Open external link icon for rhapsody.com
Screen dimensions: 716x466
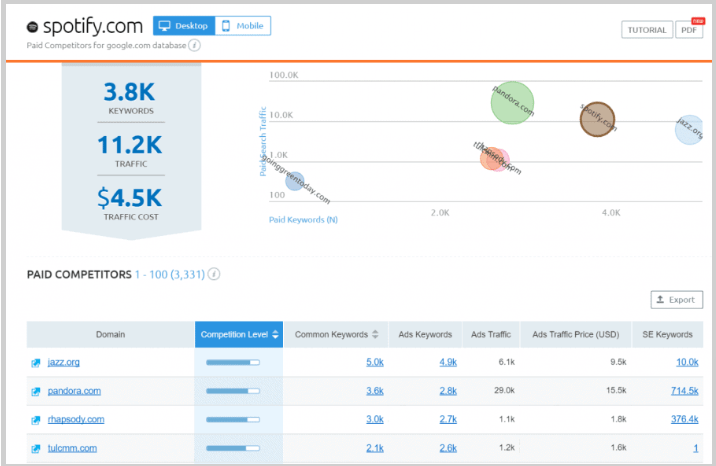point(36,420)
